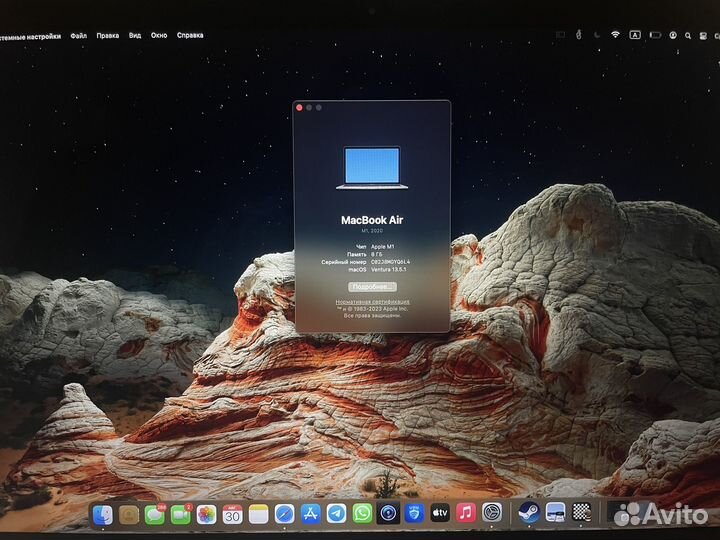This screenshot has width=720, height=540.
Task: Click the Ventura 13.5.1 macOS version
Action: click(x=388, y=270)
